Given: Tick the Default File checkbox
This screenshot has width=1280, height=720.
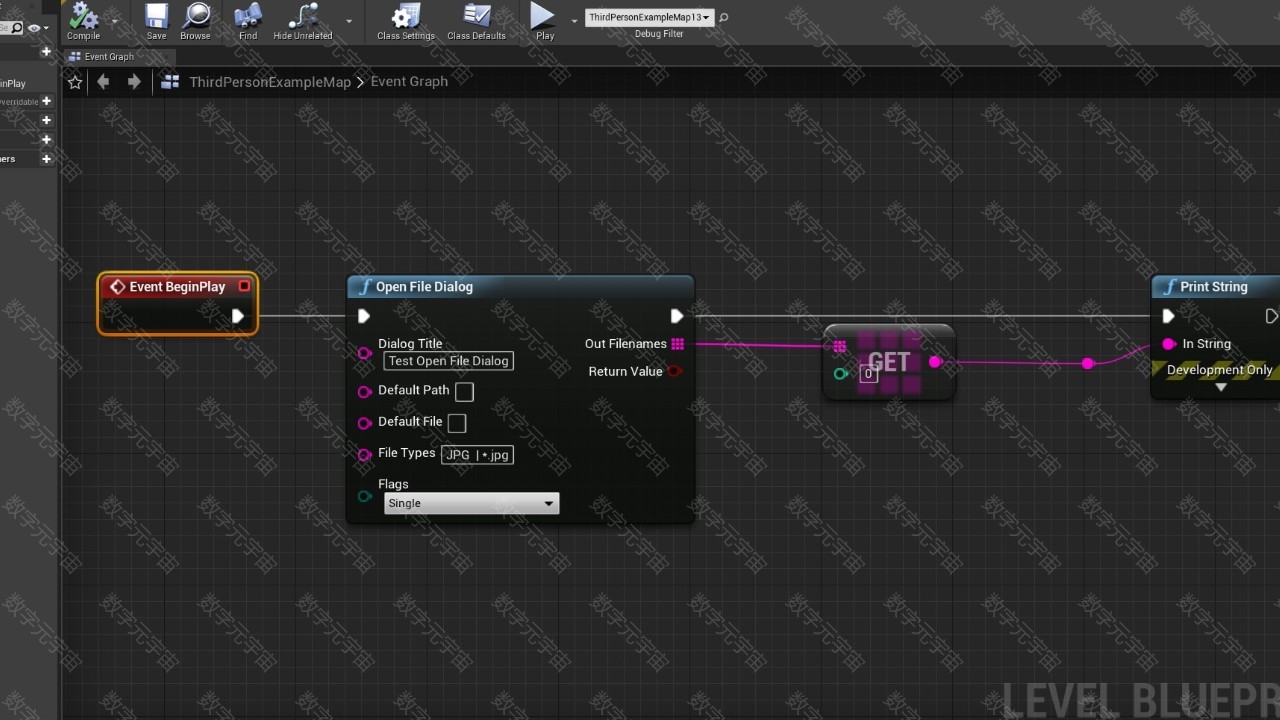Looking at the screenshot, I should (457, 423).
